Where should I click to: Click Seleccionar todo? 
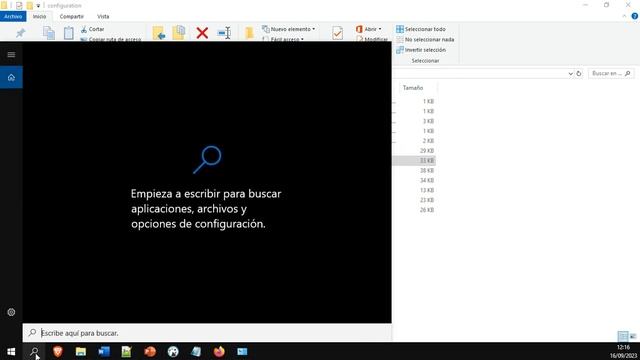(x=421, y=29)
